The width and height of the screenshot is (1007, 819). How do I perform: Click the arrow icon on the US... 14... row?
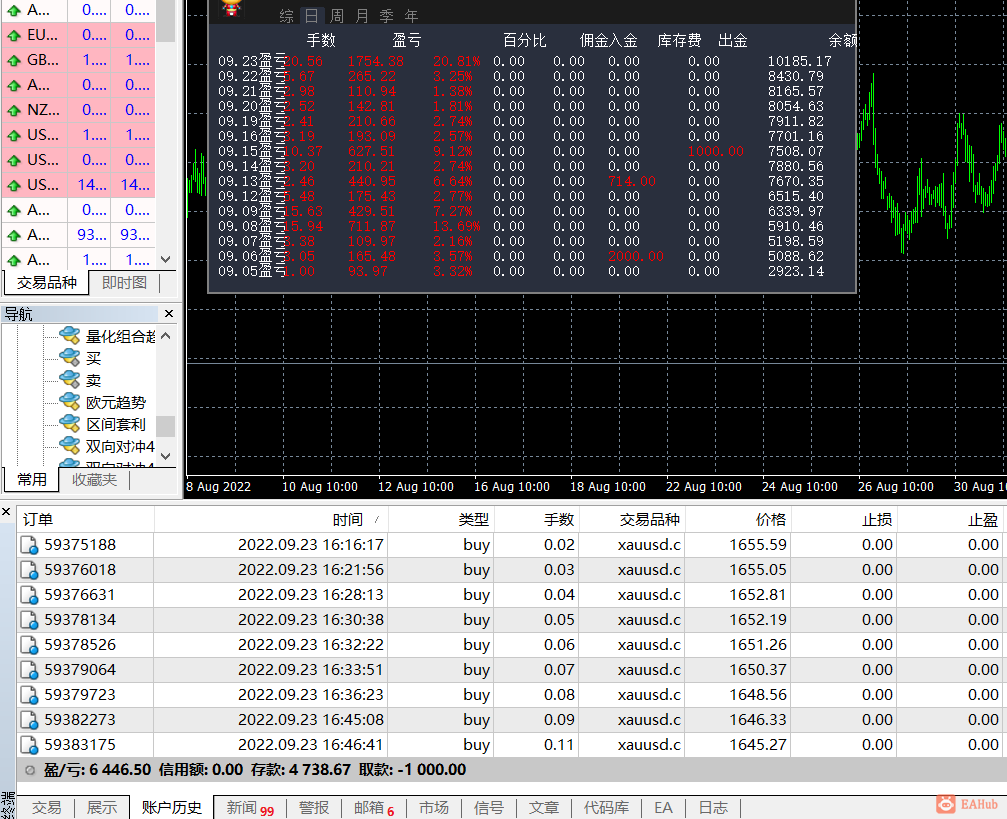(x=13, y=186)
